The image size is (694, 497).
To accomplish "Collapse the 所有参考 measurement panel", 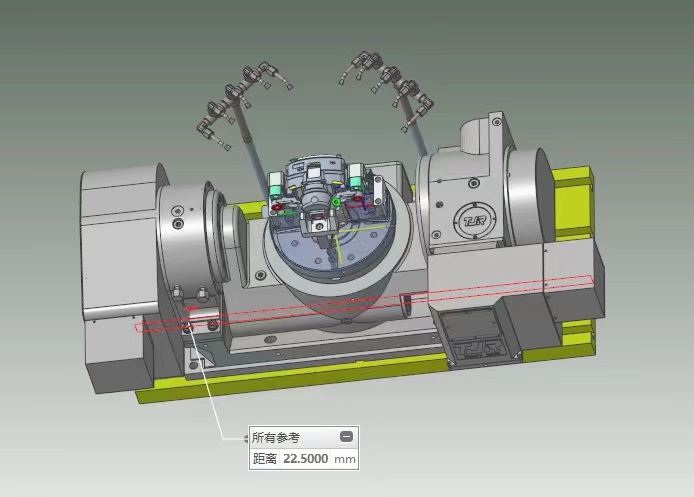I will [x=346, y=437].
